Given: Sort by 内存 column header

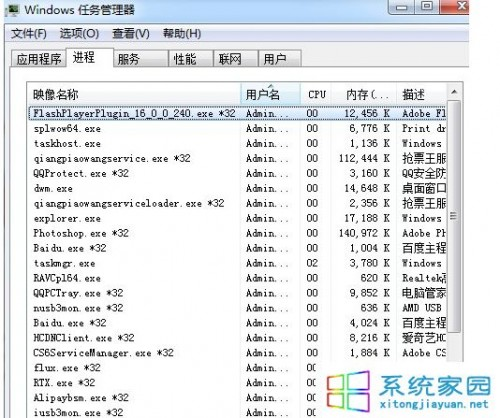Looking at the screenshot, I should pos(365,94).
